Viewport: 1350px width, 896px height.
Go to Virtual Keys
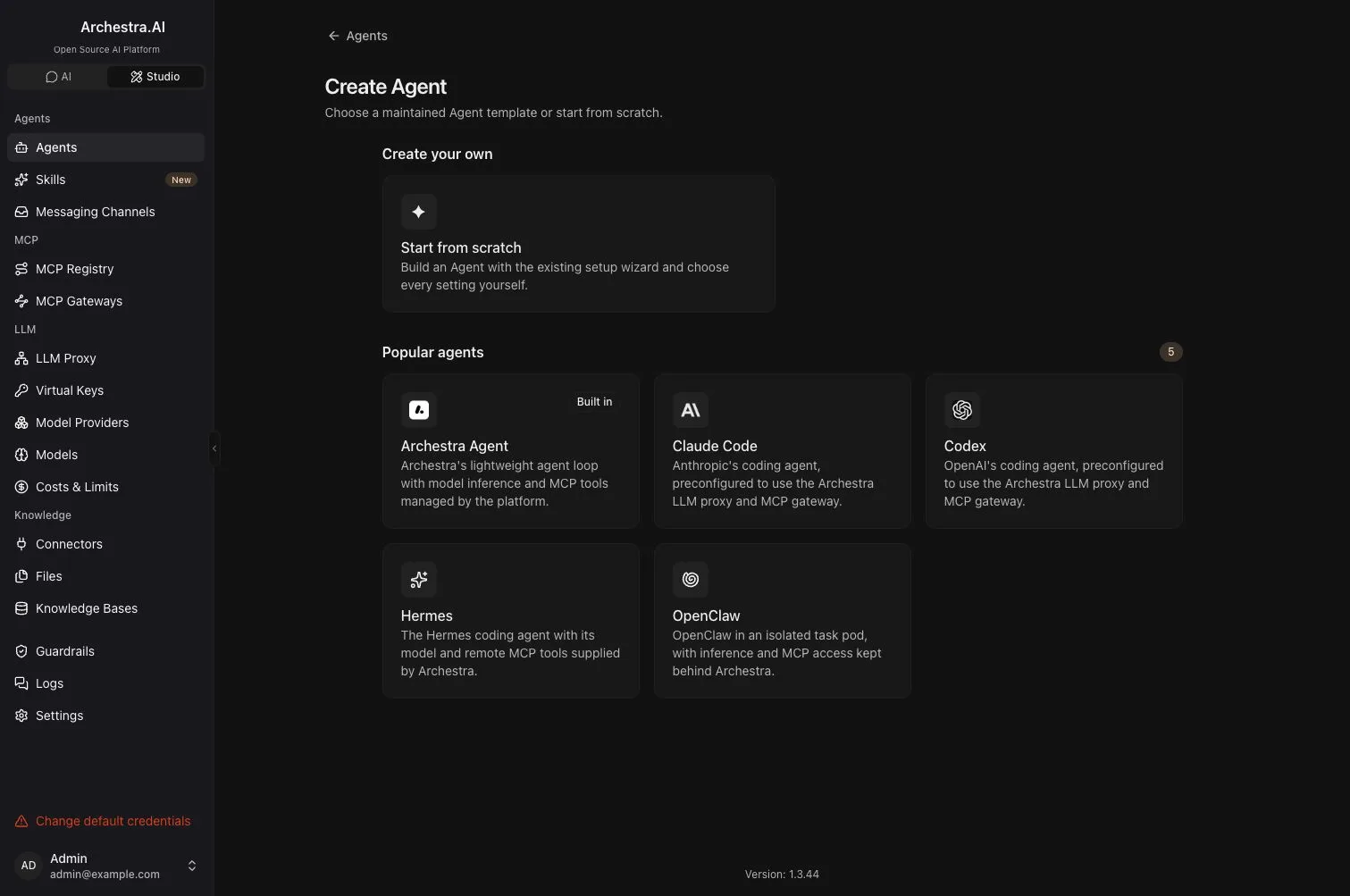click(105, 390)
